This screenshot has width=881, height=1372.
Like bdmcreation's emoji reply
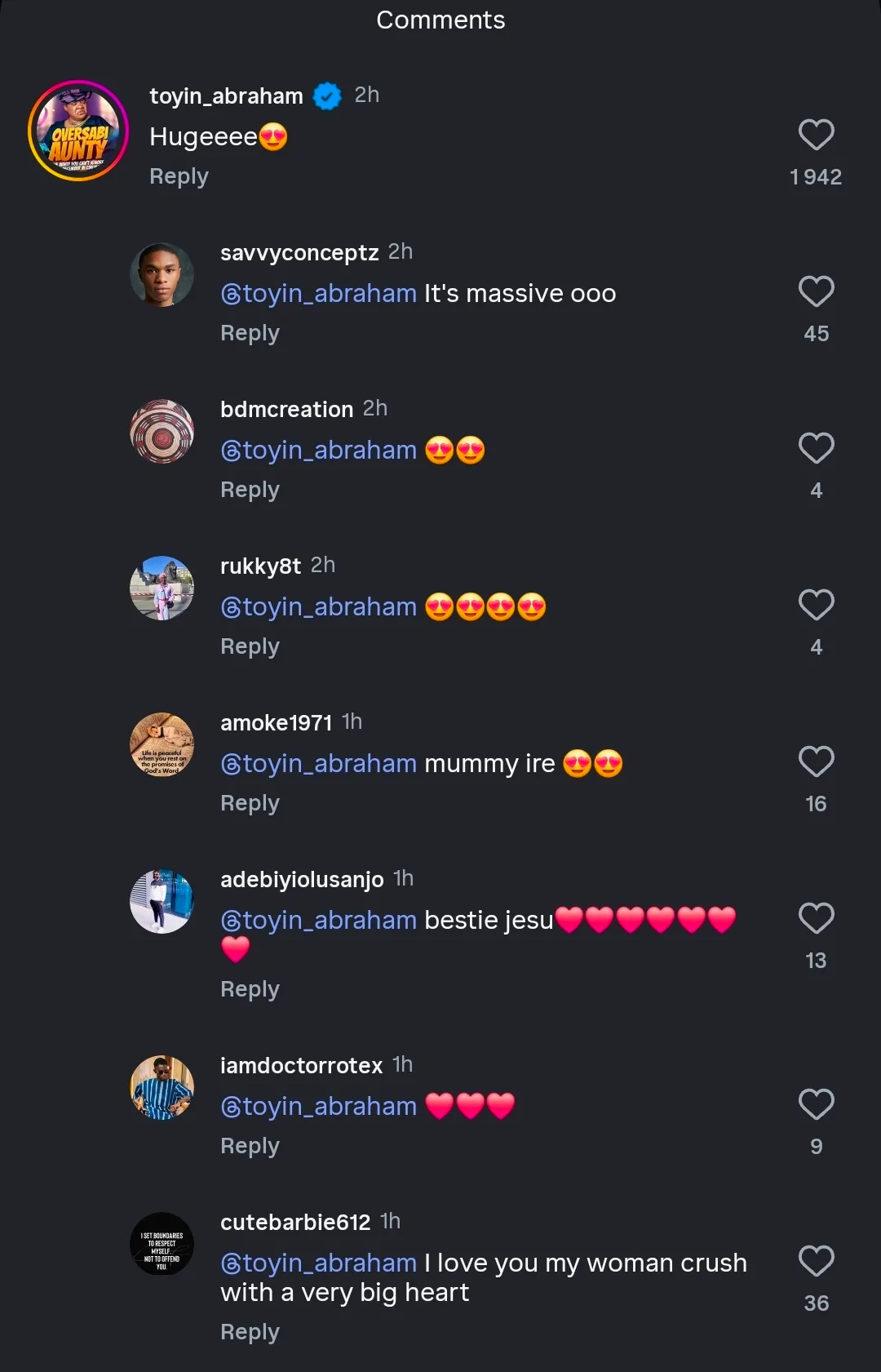click(816, 449)
